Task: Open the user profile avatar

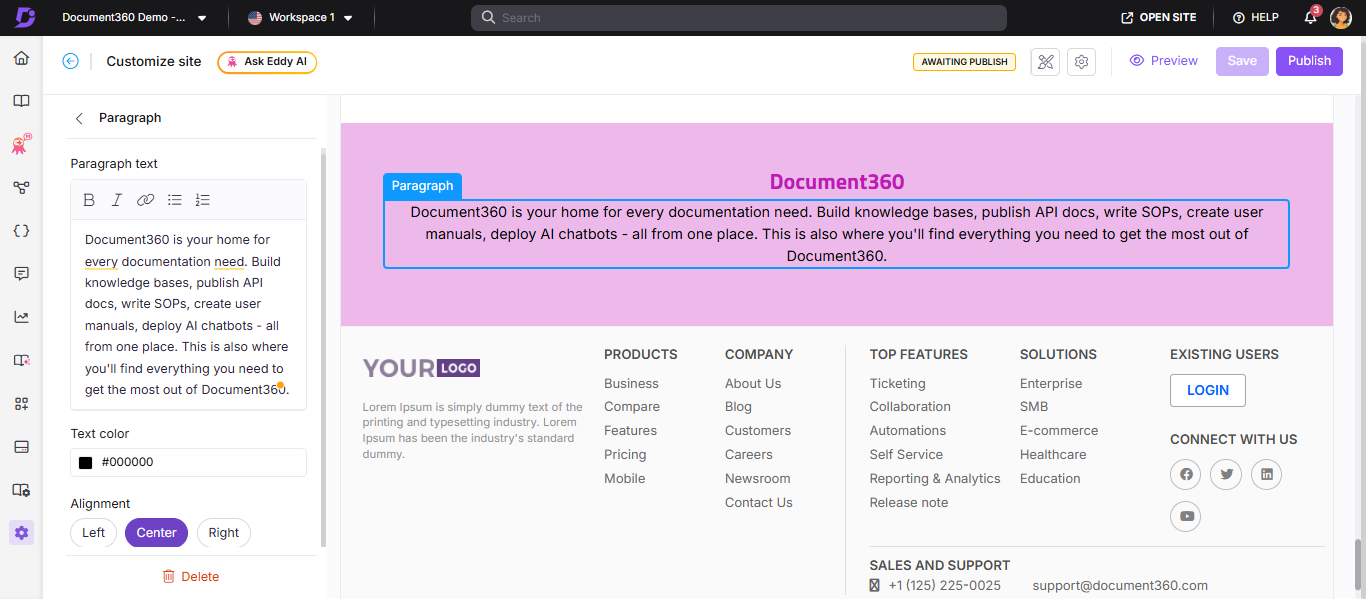Action: 1341,18
